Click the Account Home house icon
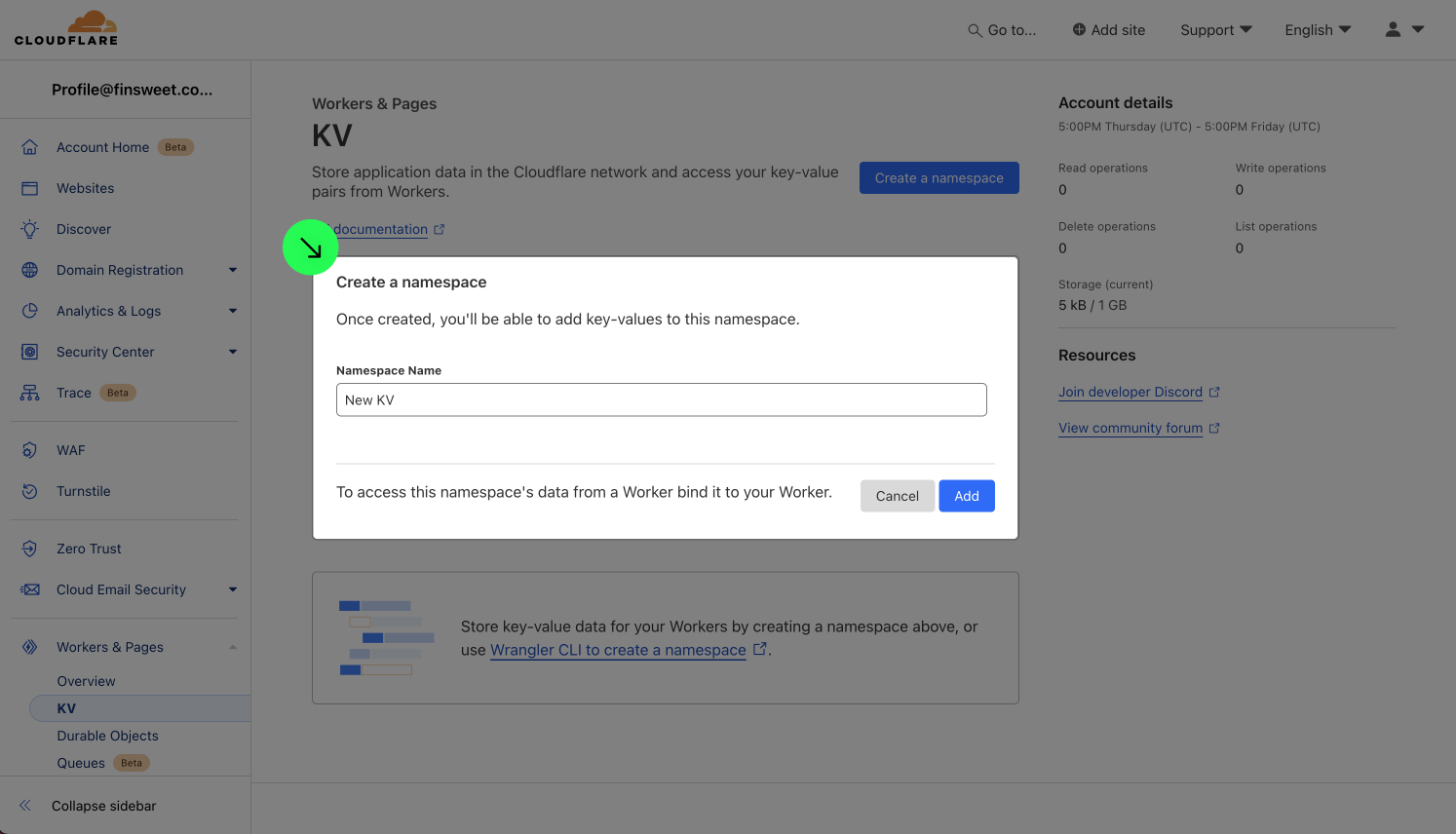 click(30, 147)
